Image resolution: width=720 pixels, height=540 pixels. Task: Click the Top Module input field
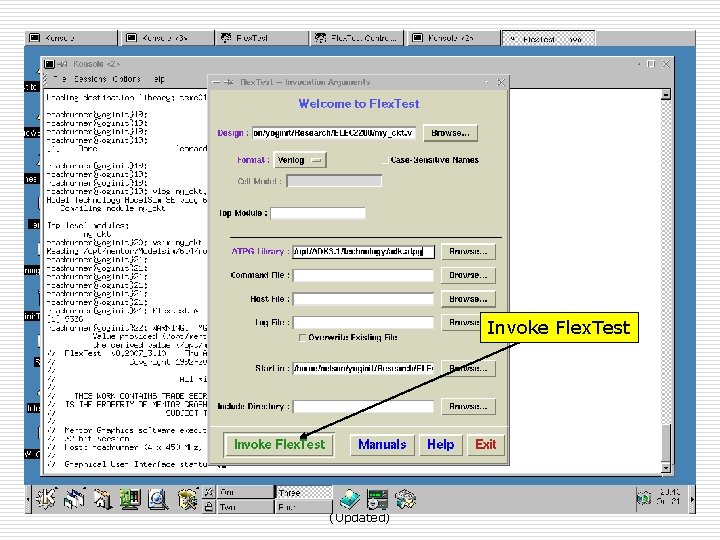point(318,214)
